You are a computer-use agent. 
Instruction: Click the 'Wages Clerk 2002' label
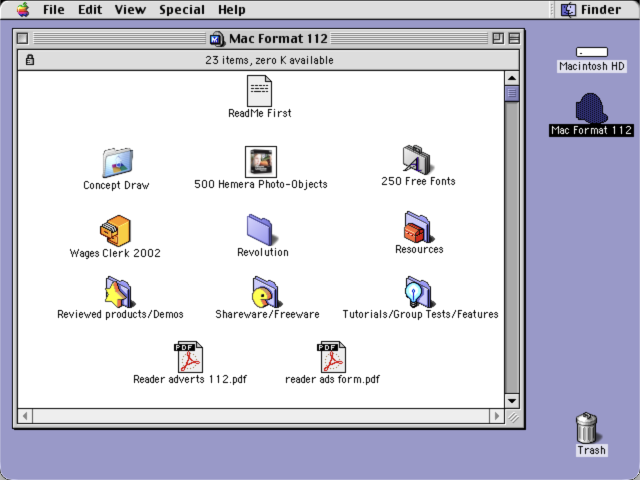(115, 253)
